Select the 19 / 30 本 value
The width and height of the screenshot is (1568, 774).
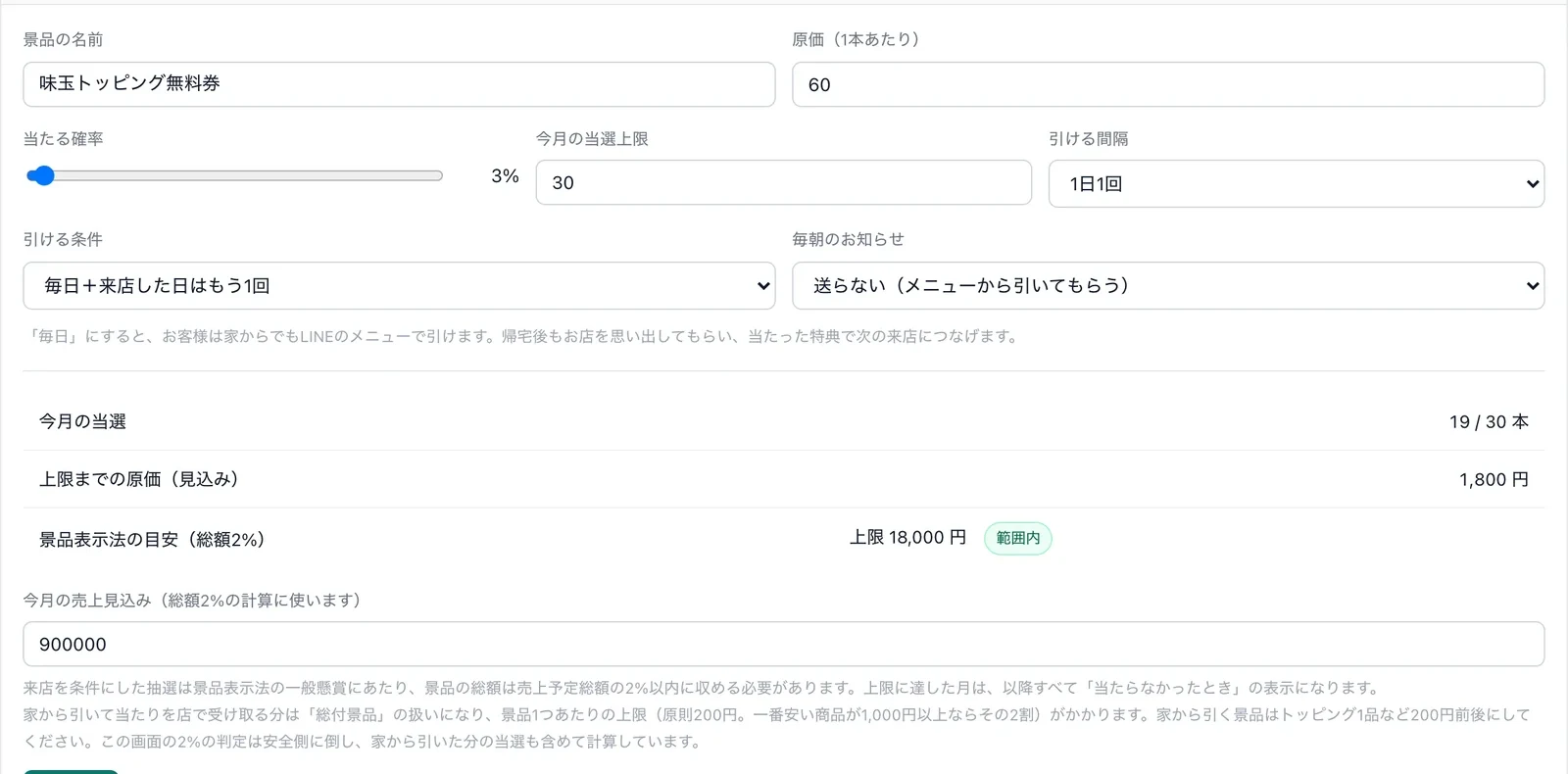(x=1489, y=421)
